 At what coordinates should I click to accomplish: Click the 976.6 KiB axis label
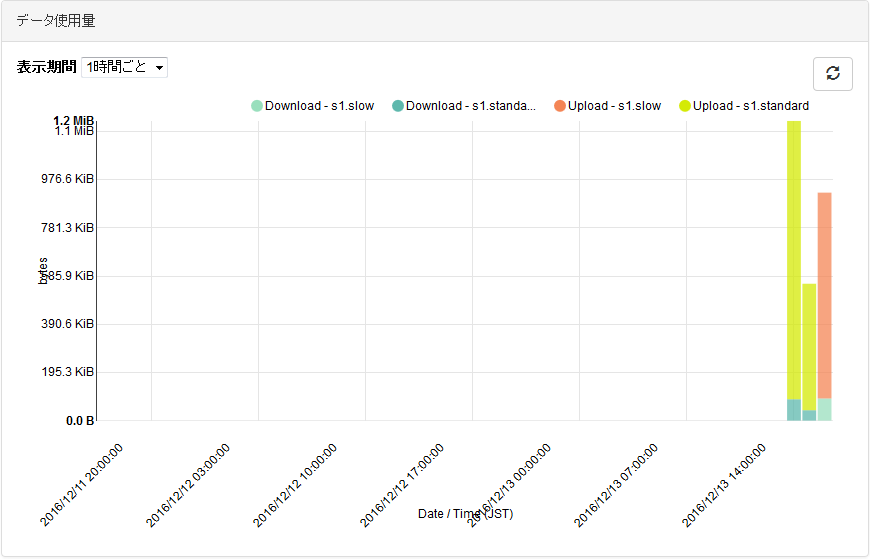(x=67, y=179)
